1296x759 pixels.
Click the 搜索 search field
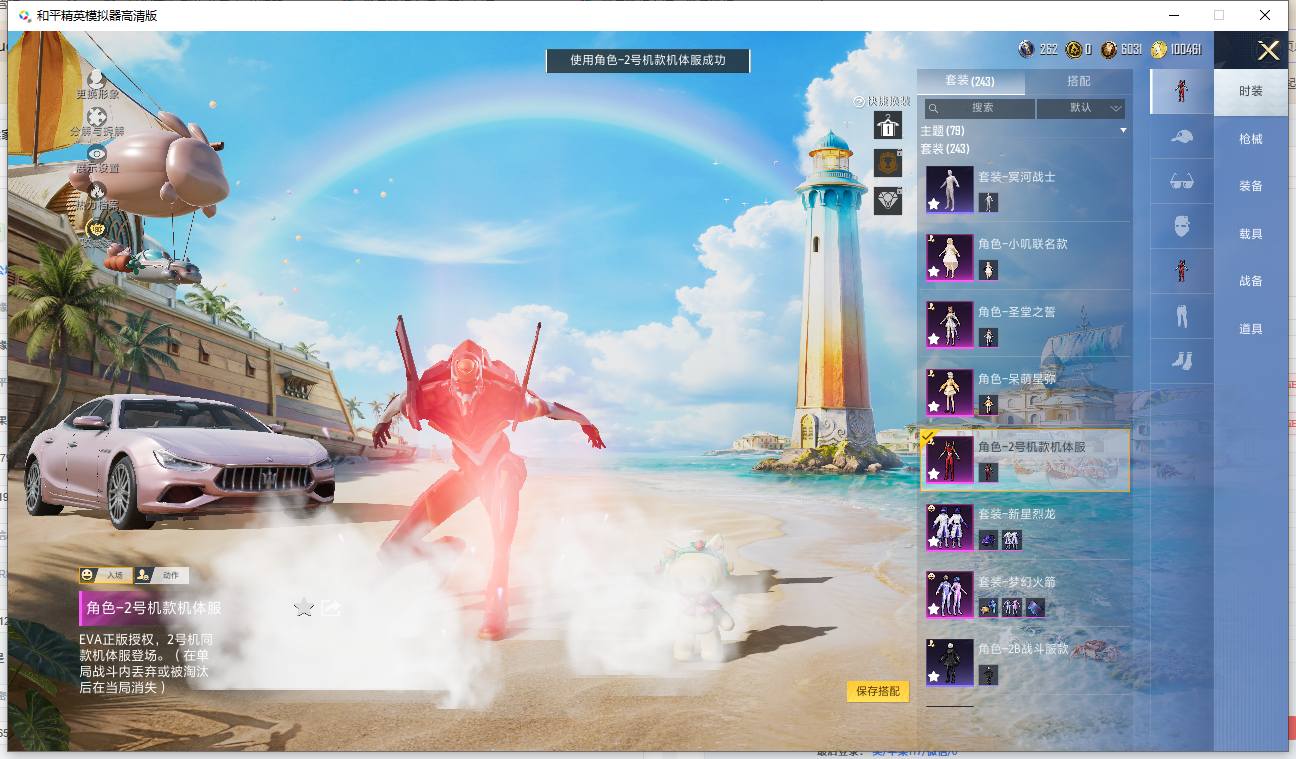pyautogui.click(x=979, y=108)
